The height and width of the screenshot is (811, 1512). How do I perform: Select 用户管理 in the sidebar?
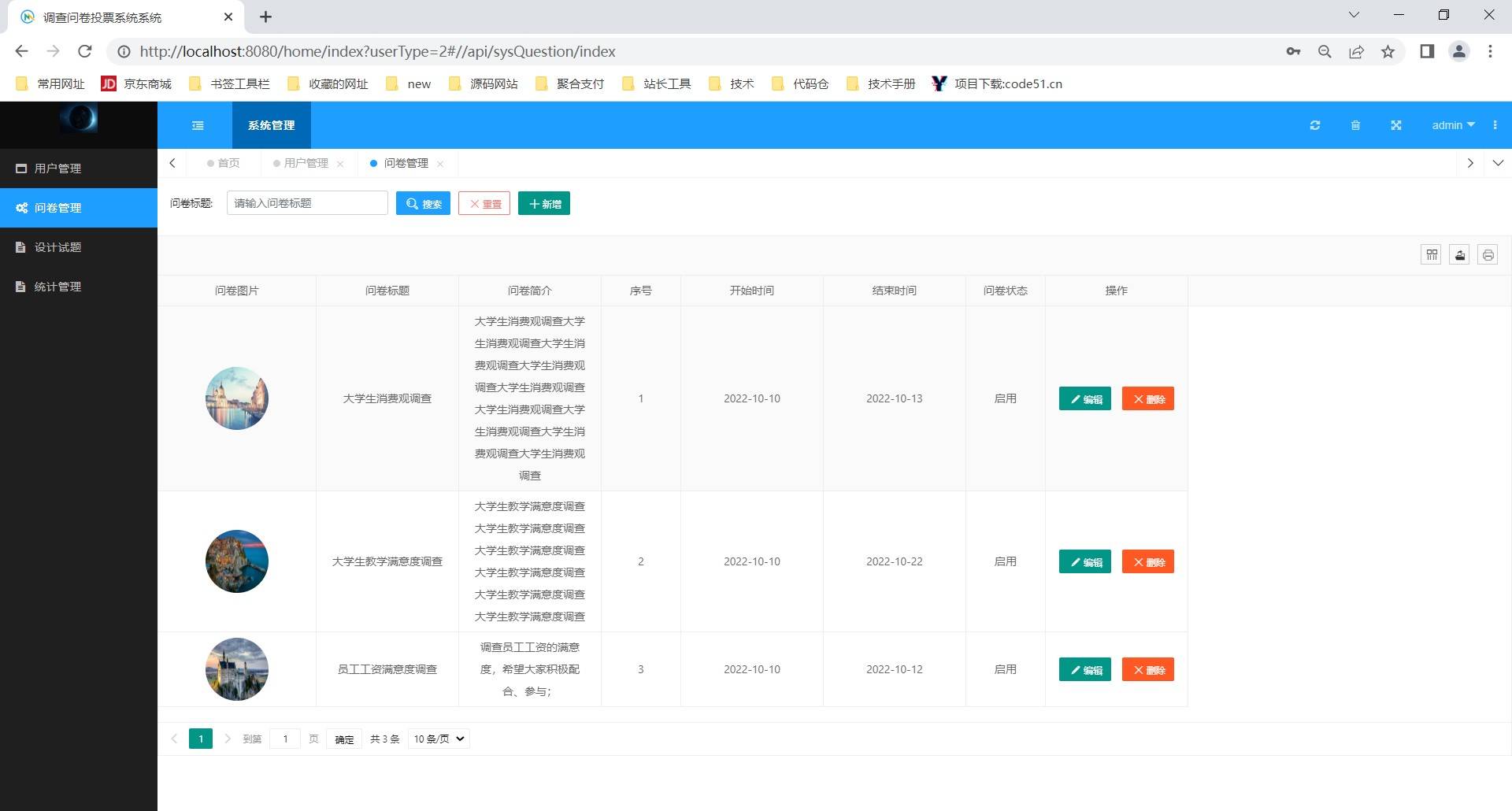[x=79, y=168]
